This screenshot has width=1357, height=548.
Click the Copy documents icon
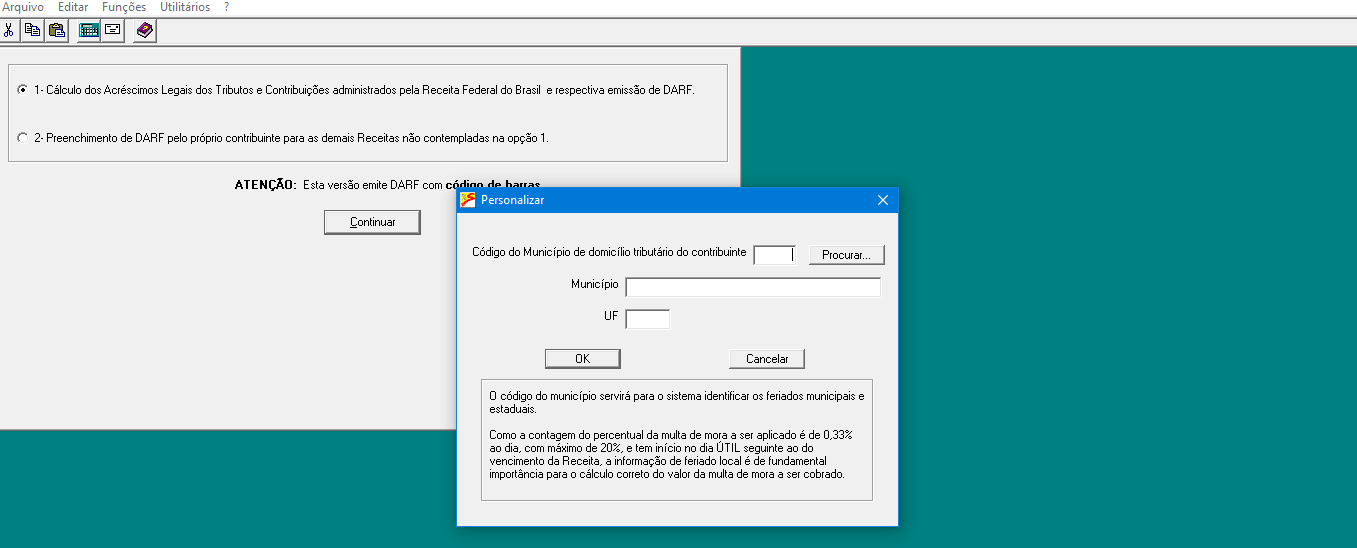(x=32, y=30)
